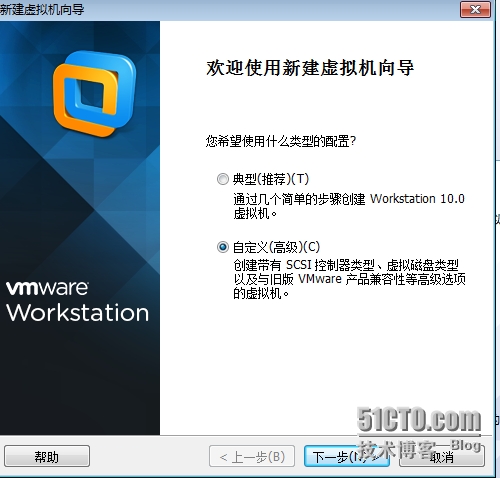This screenshot has height=478, width=500.
Task: Click the heading 欢迎使用新建虚拟机向导
Action: [310, 68]
